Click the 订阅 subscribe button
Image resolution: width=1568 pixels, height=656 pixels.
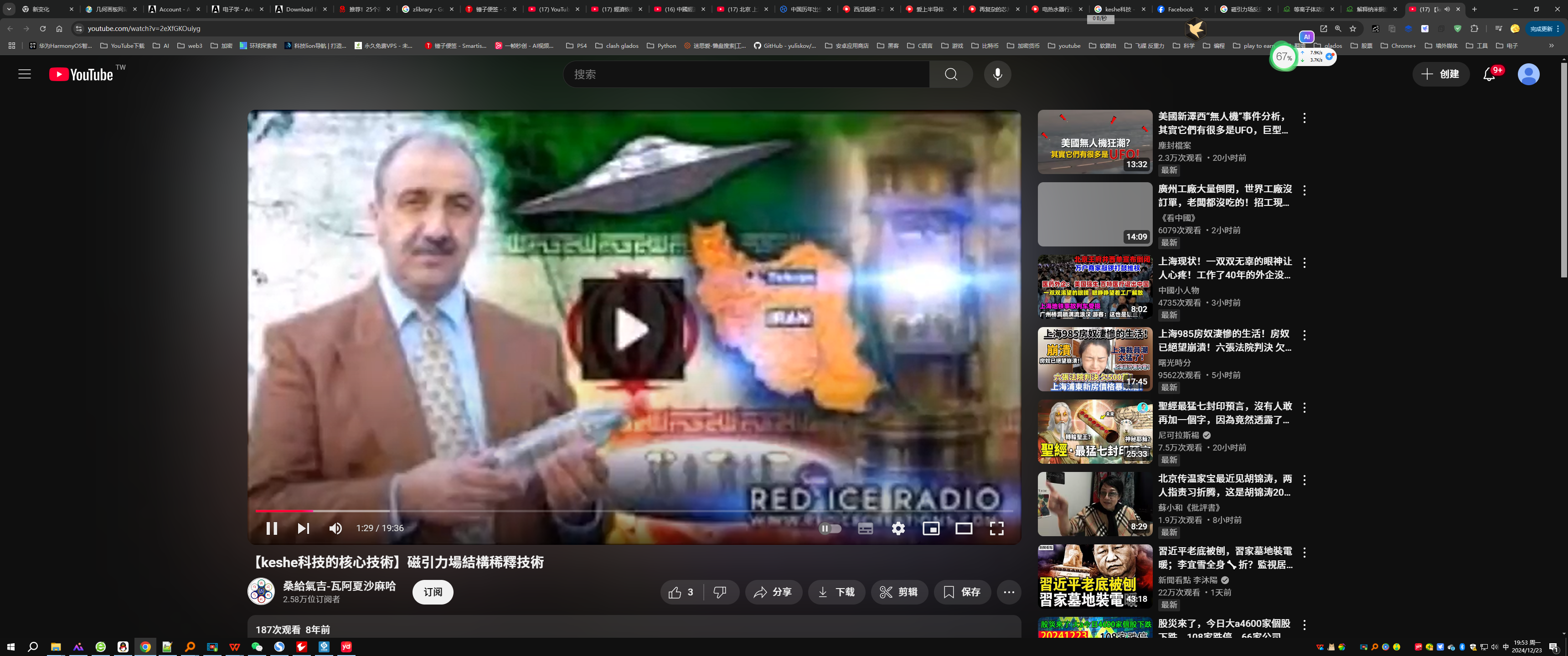coord(432,592)
